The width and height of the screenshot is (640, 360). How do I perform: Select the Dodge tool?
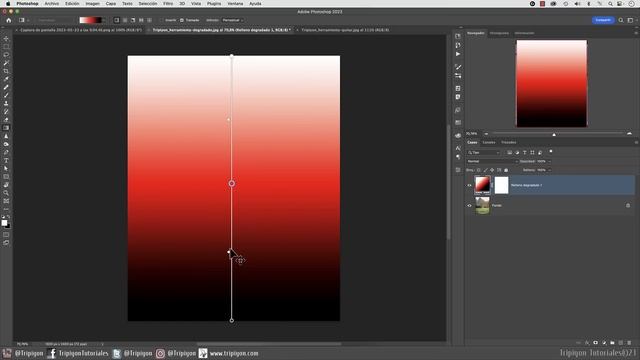(x=6, y=144)
